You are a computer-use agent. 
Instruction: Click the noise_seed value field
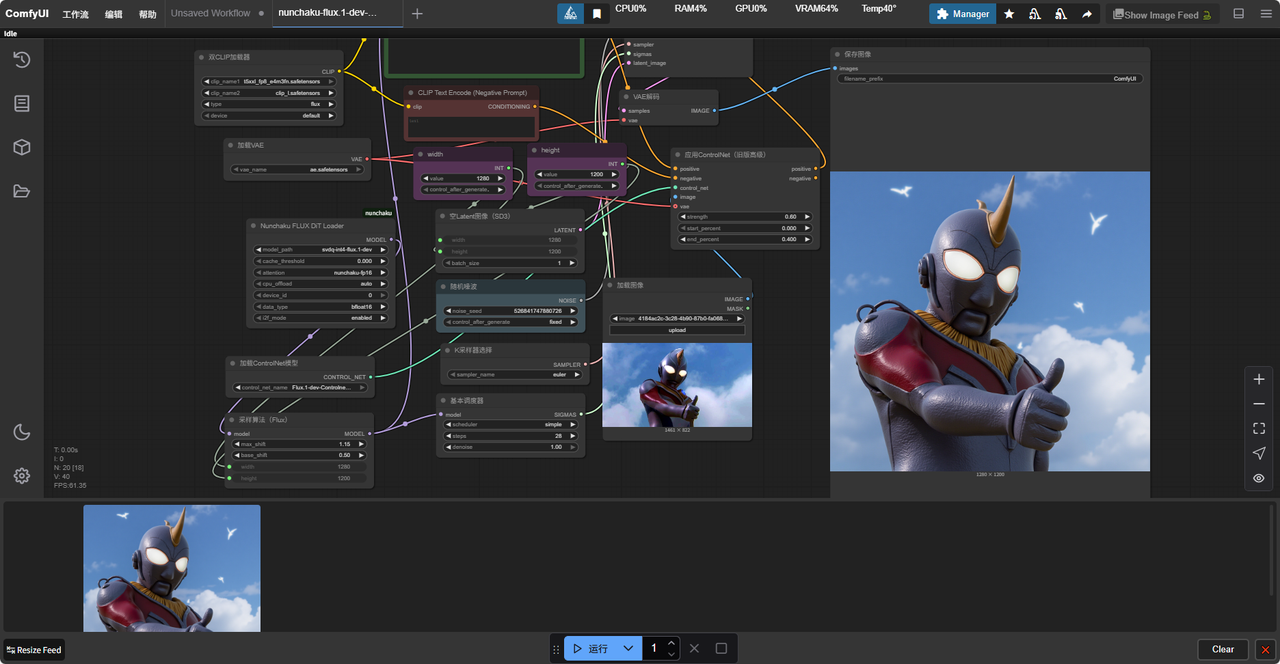[x=510, y=311]
